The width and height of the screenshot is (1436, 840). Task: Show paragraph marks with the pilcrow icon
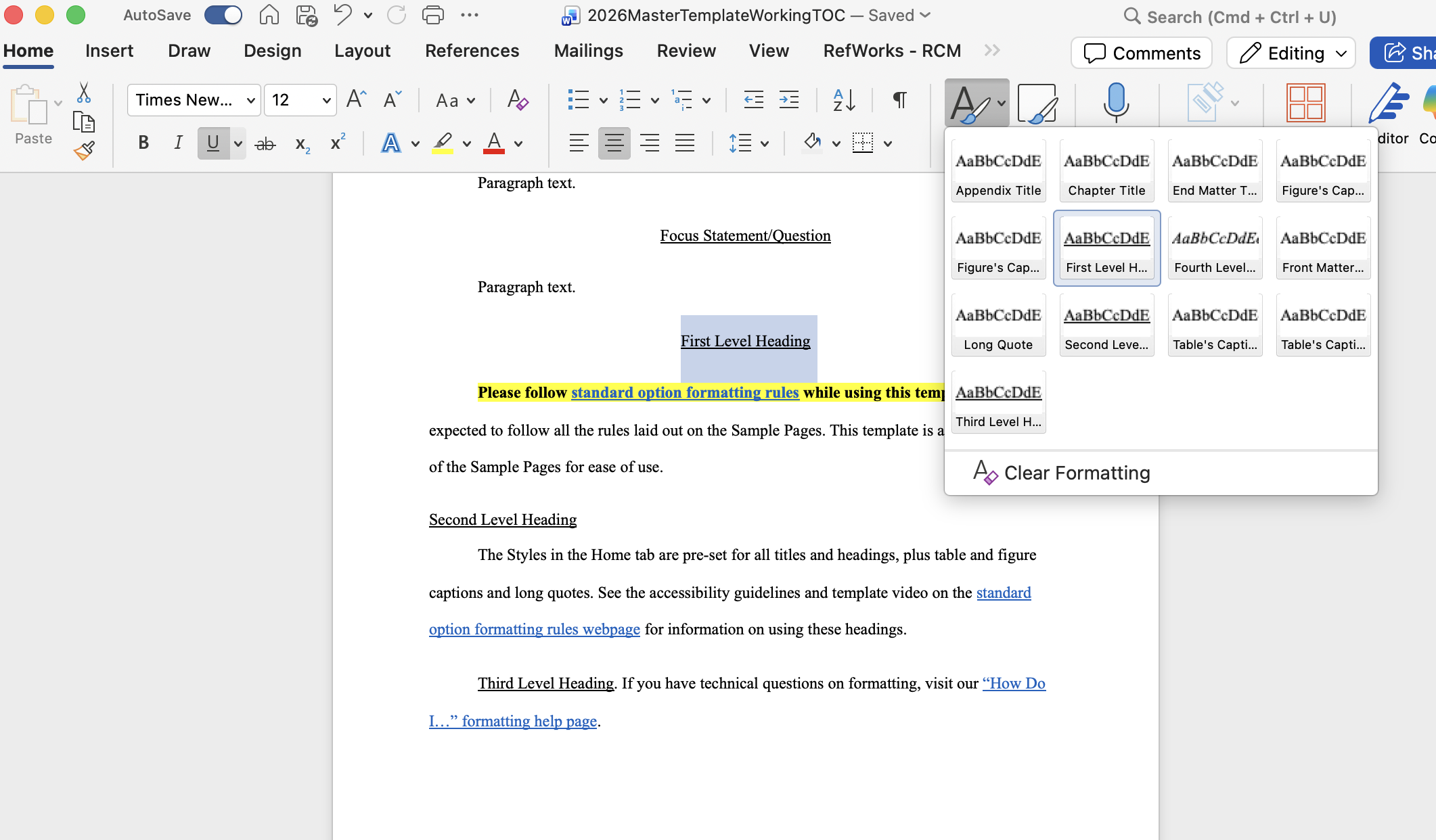(898, 100)
